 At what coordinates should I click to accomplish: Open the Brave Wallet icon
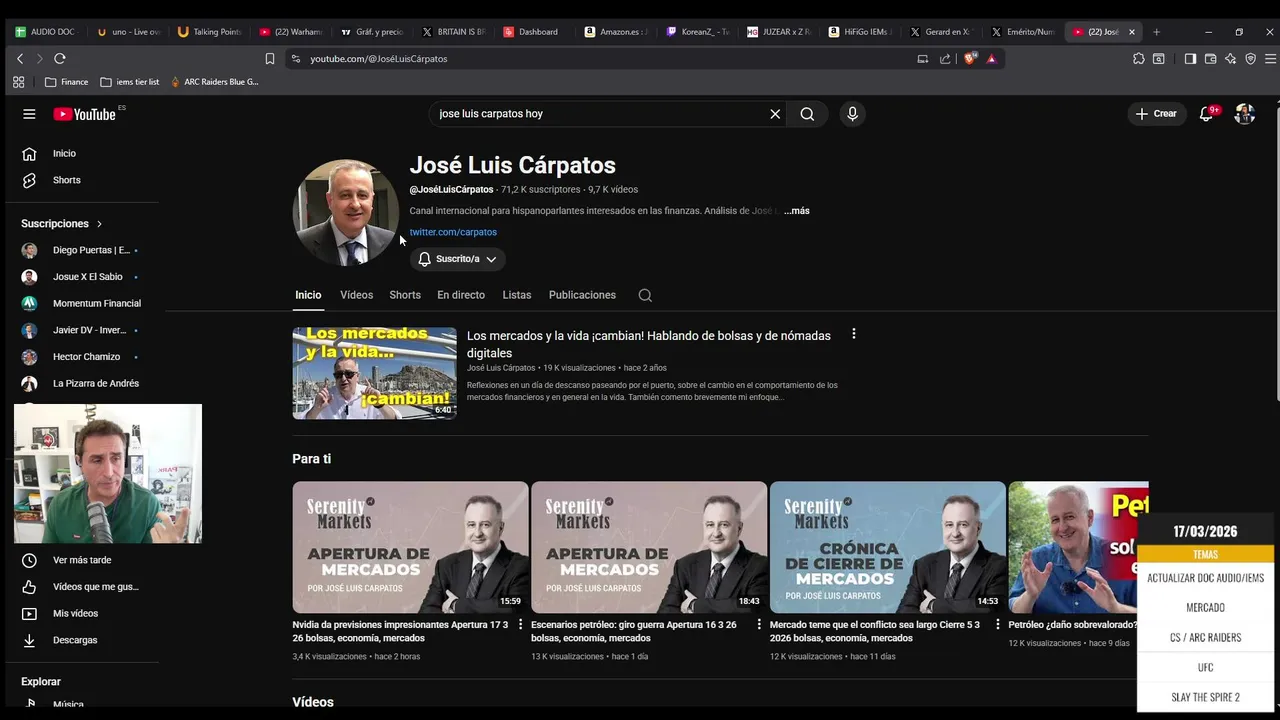(1210, 59)
